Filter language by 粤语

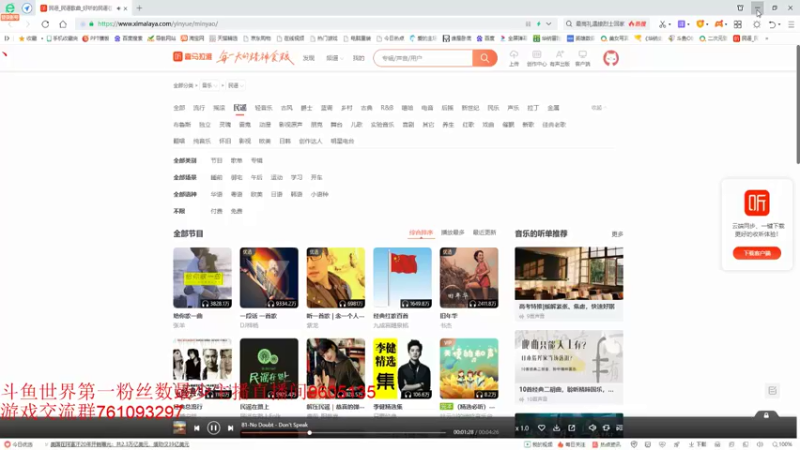pos(237,194)
